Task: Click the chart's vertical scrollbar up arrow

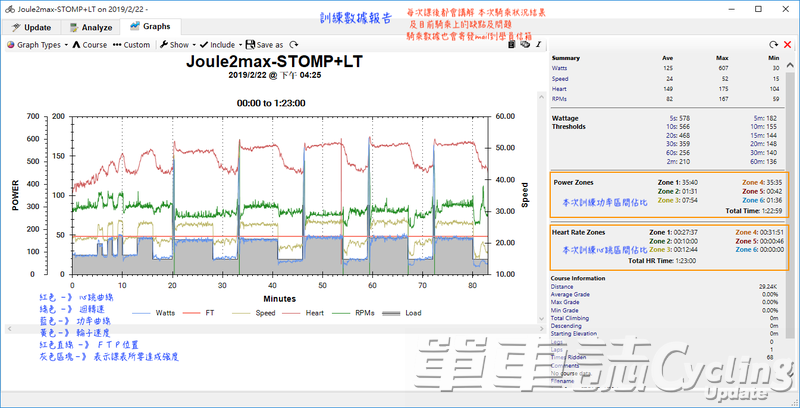Action: [x=541, y=96]
